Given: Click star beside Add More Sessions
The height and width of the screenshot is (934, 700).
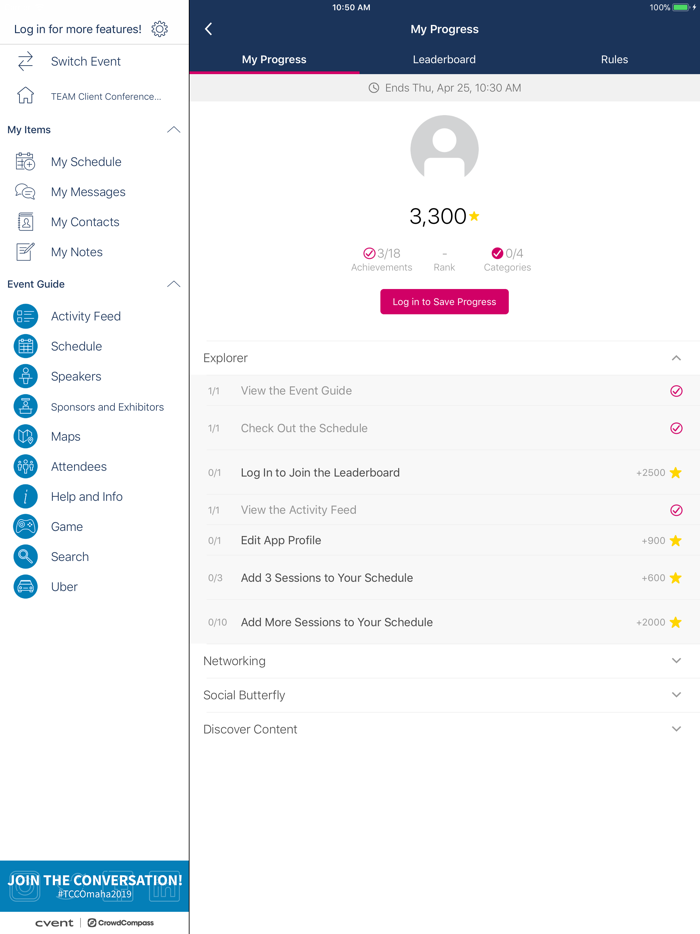Looking at the screenshot, I should click(676, 622).
